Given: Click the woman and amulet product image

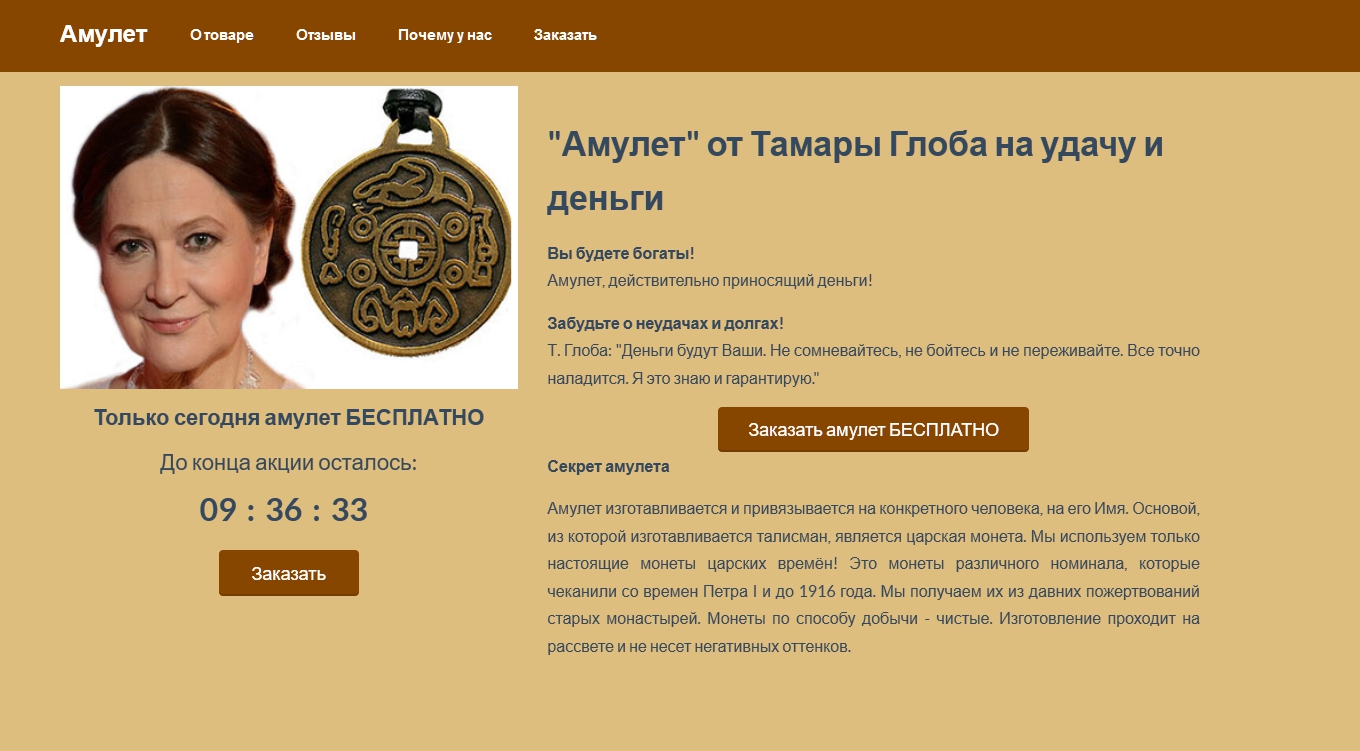Looking at the screenshot, I should [289, 237].
